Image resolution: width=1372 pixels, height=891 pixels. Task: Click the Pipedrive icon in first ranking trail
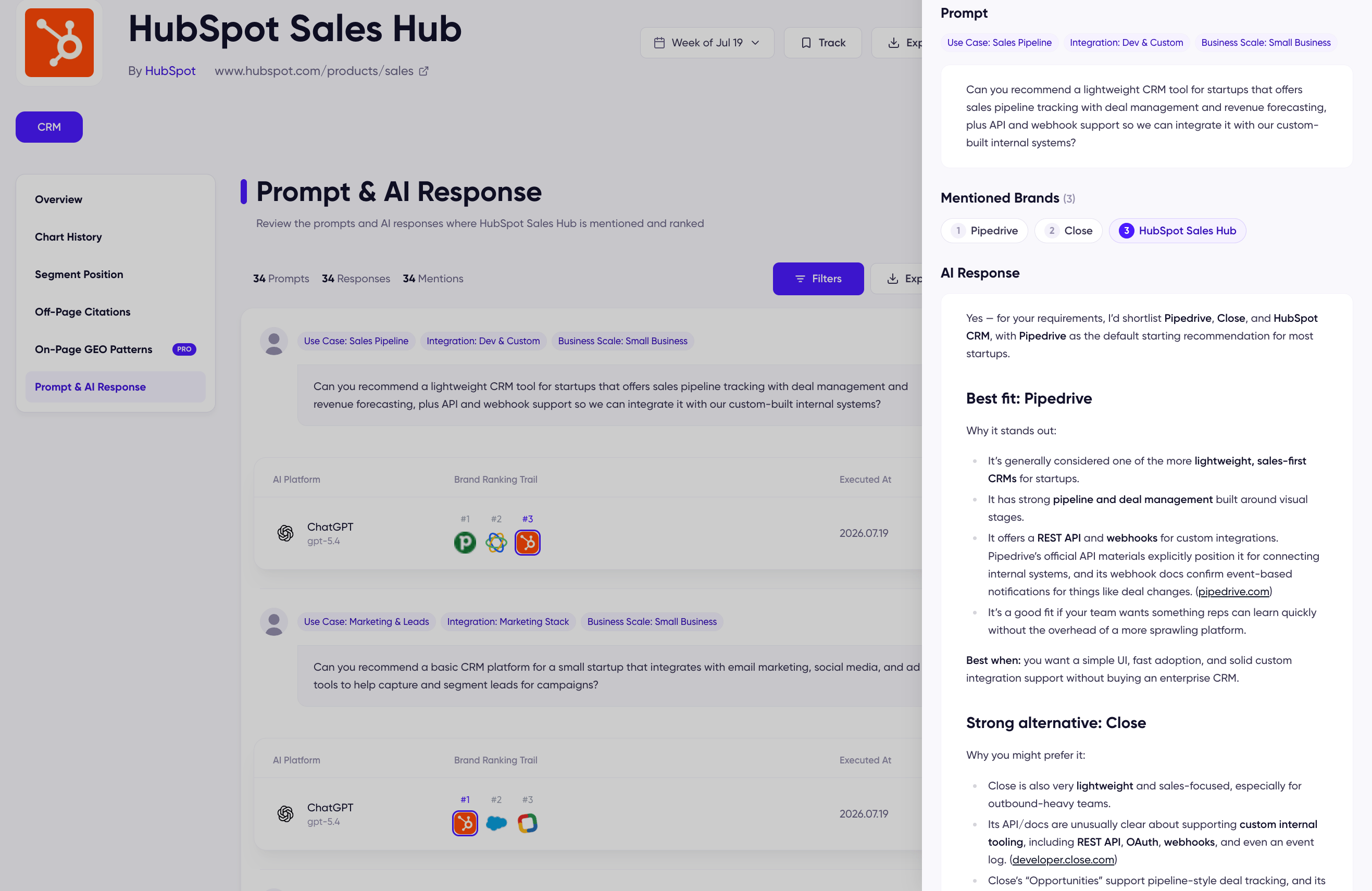(x=465, y=542)
